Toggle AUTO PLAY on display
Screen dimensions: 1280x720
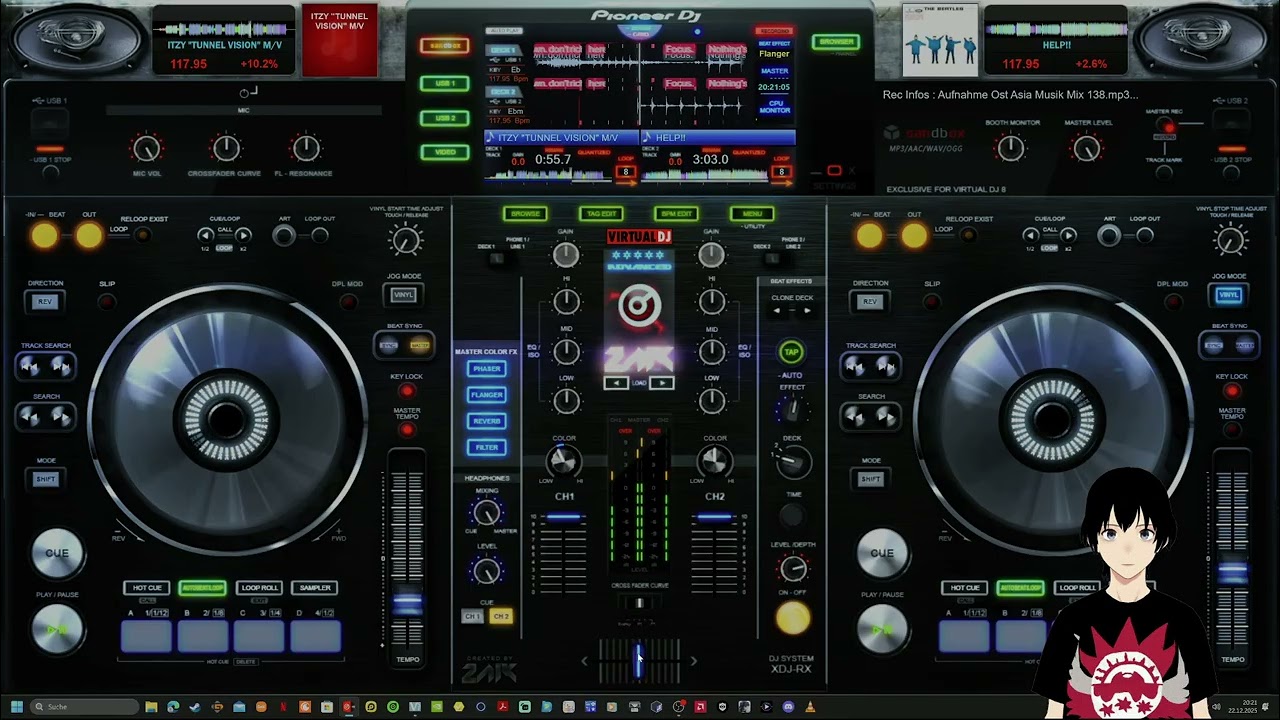504,31
